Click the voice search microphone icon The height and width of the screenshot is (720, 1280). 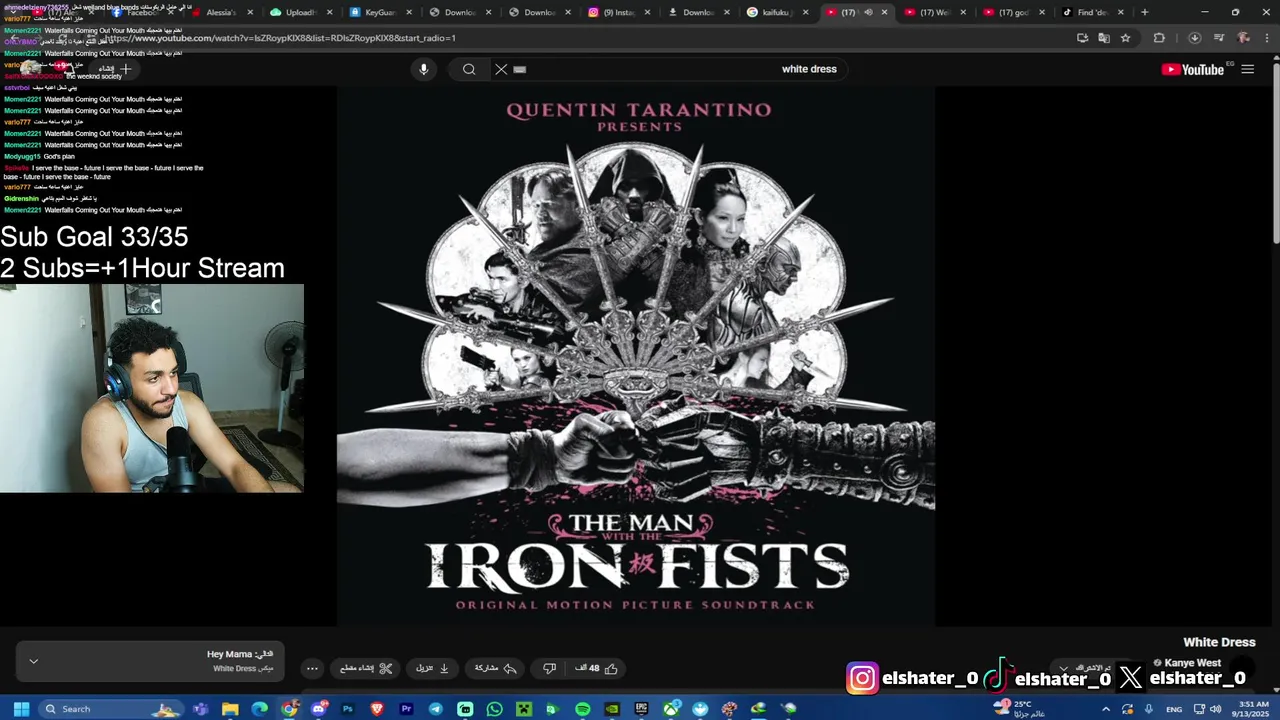pos(423,69)
